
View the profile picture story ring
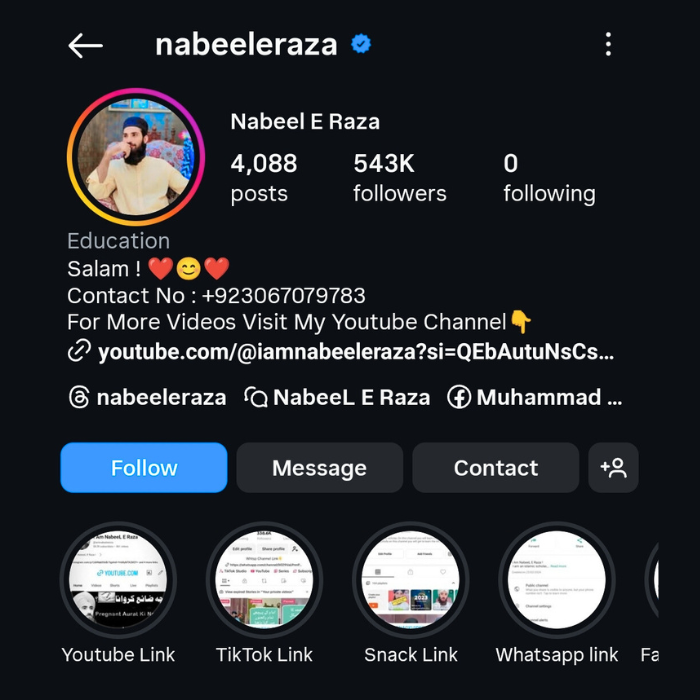136,157
